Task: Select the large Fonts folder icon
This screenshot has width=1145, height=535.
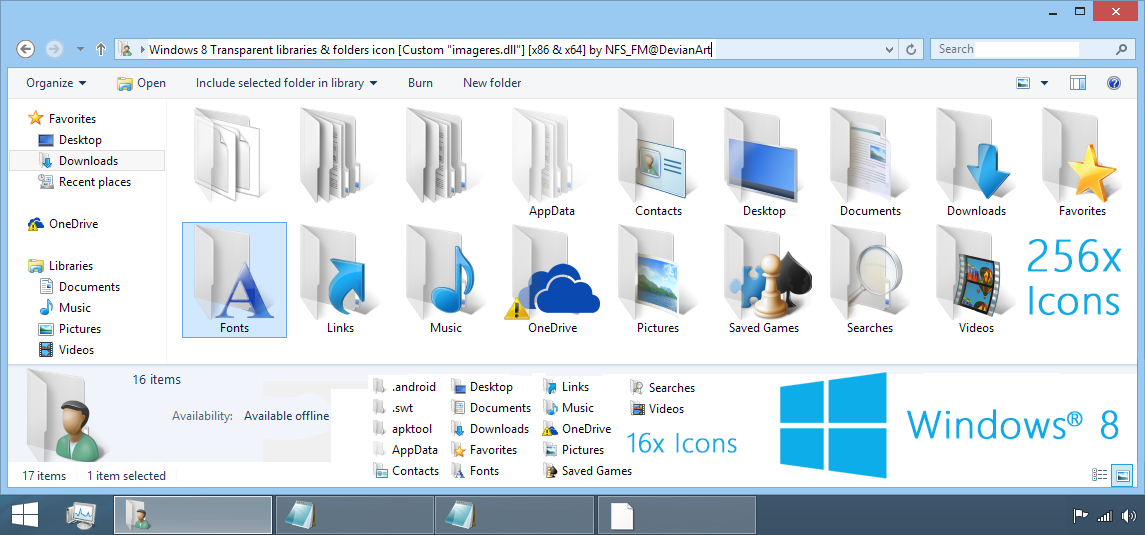Action: [234, 280]
